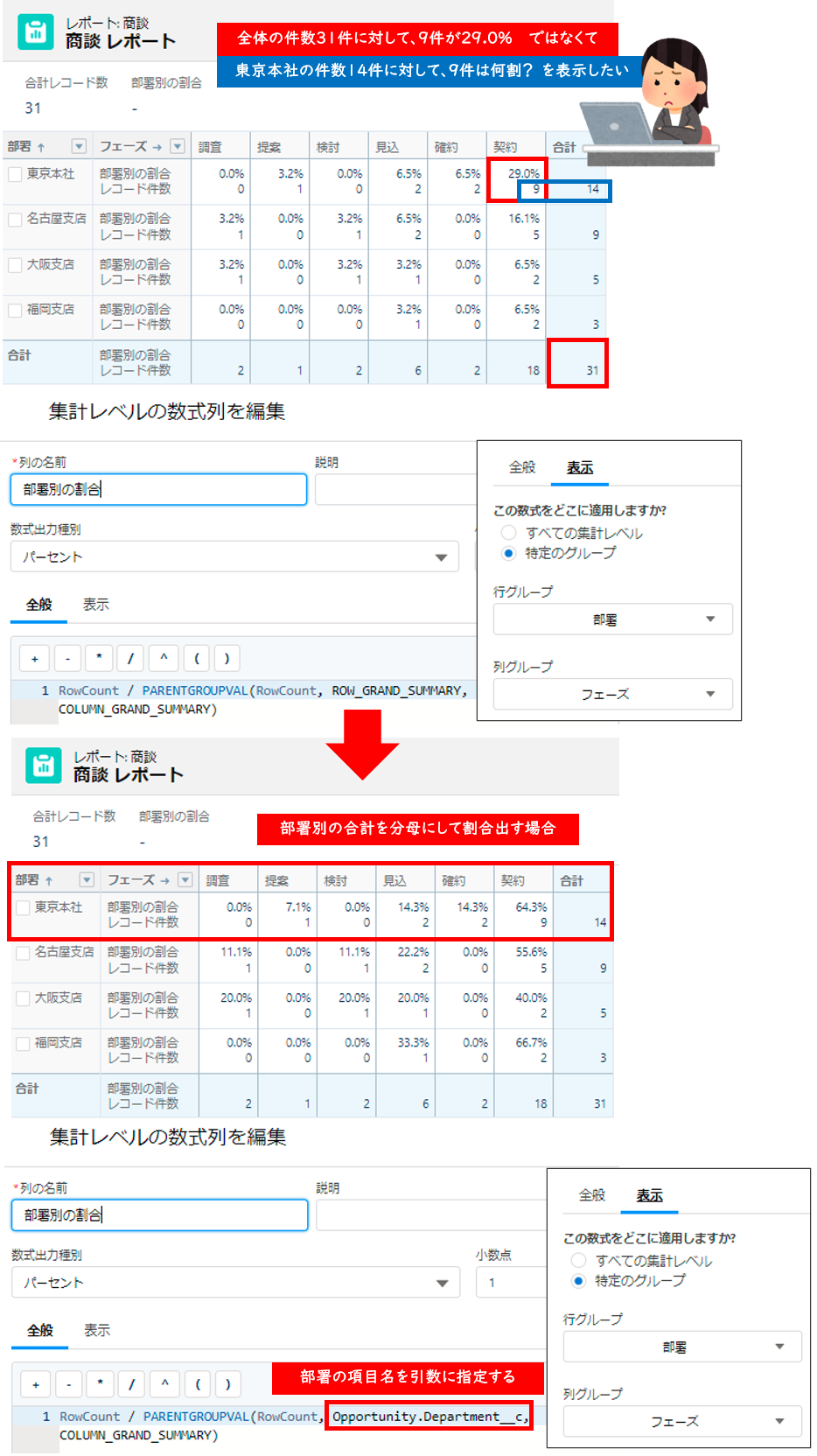Image resolution: width=817 pixels, height=1456 pixels.
Task: Check the 東京本社 row checkbox in top report
Action: (15, 174)
